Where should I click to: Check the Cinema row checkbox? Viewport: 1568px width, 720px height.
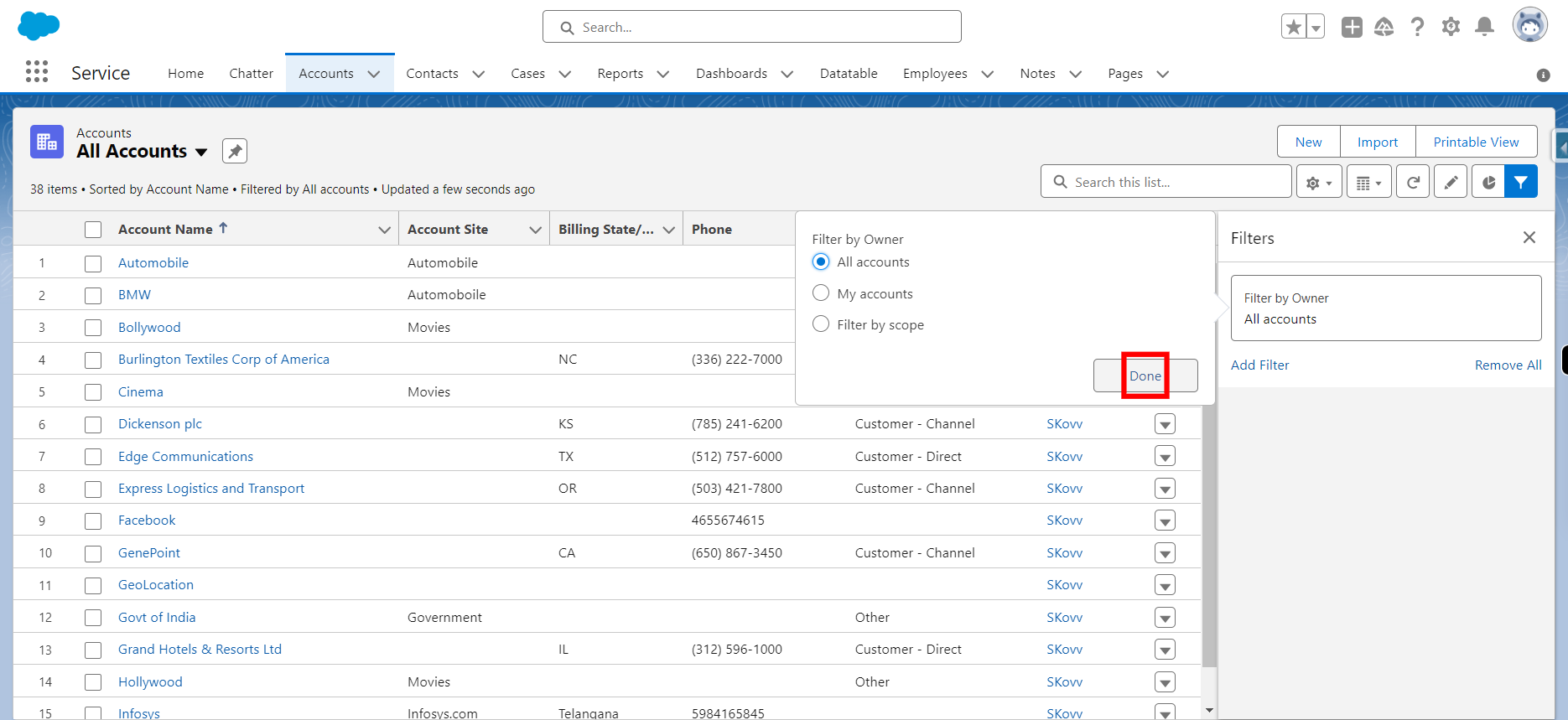coord(93,392)
